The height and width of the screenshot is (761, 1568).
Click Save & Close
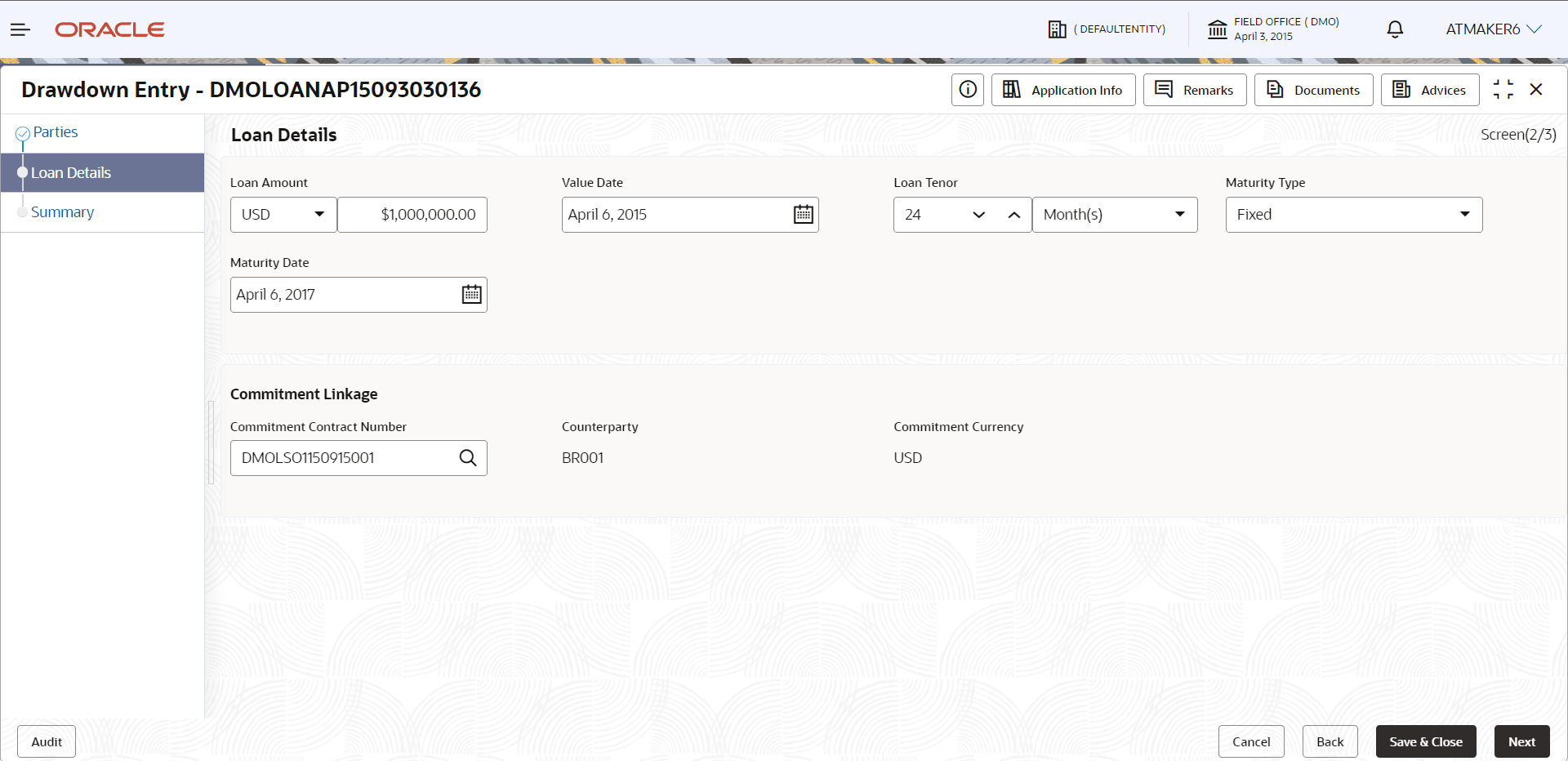[x=1426, y=741]
